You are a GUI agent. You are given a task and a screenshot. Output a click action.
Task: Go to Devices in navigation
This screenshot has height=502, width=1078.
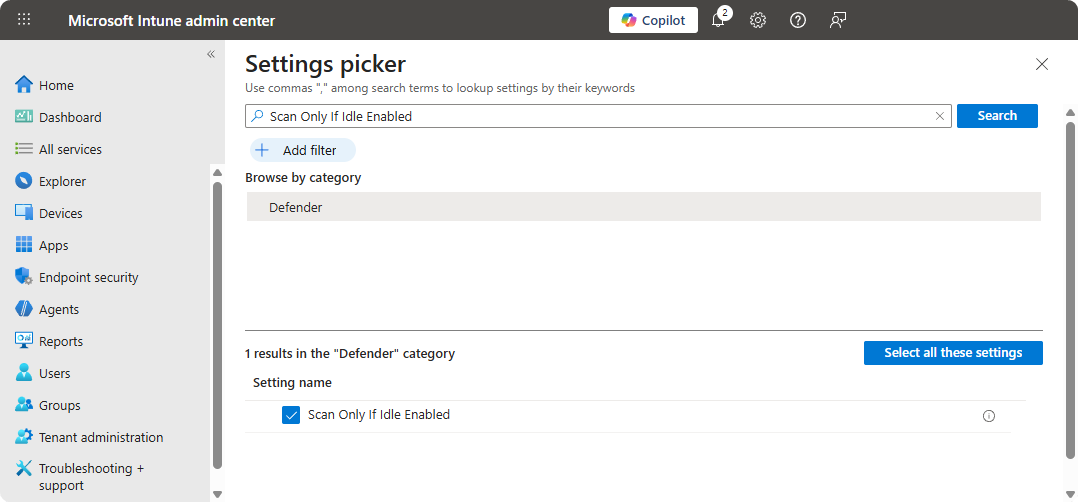[x=60, y=213]
